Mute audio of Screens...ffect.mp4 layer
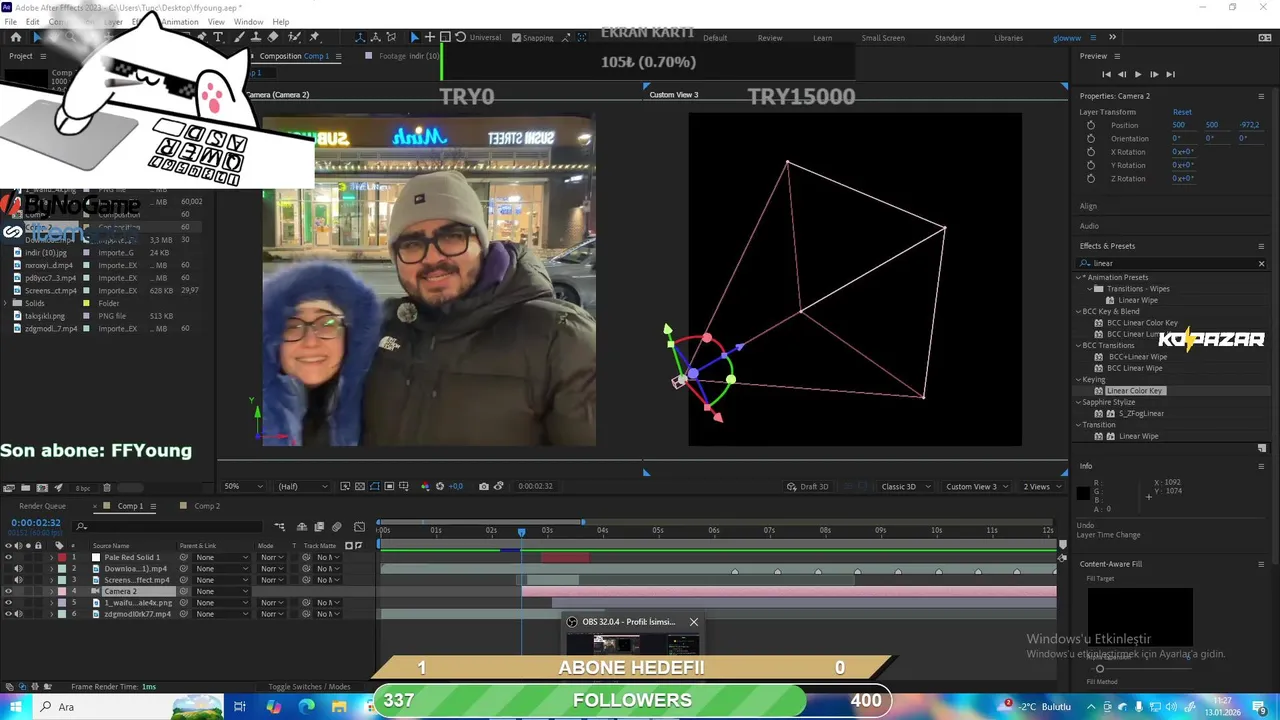The width and height of the screenshot is (1280, 720). coord(18,580)
